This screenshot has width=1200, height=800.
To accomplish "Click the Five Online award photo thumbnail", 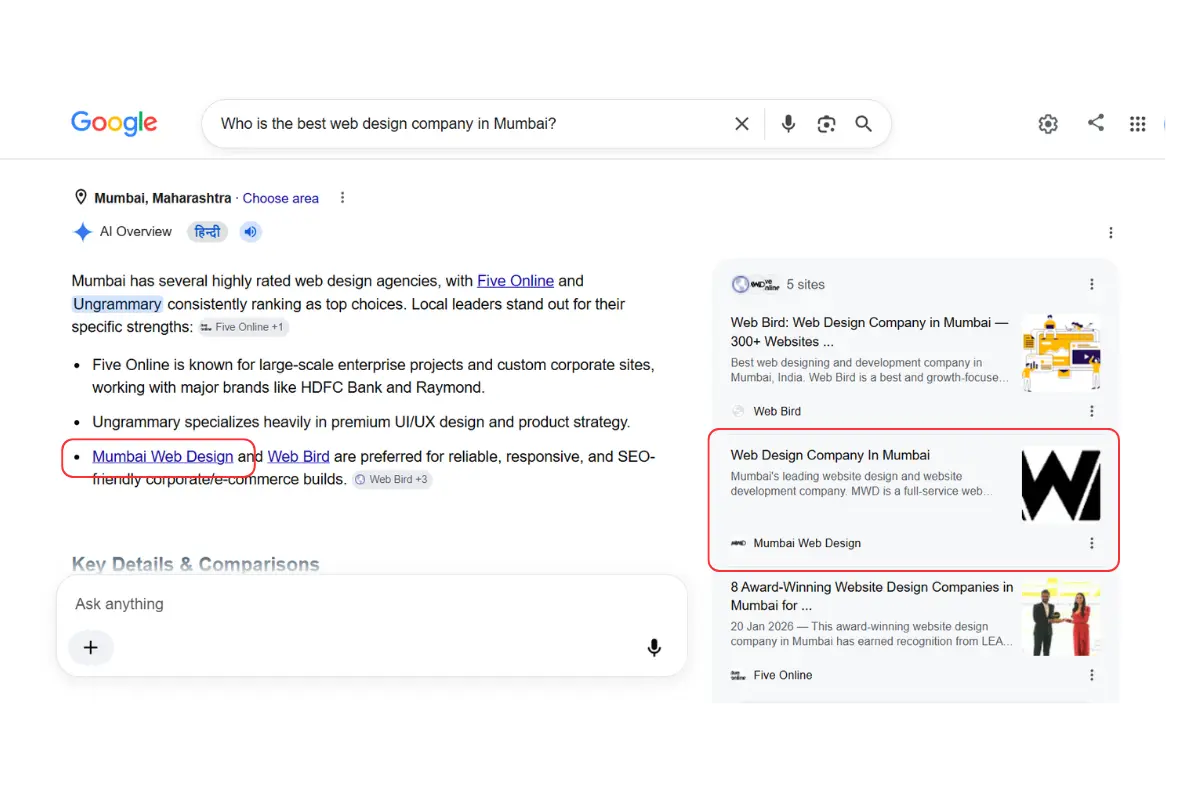I will click(x=1061, y=617).
